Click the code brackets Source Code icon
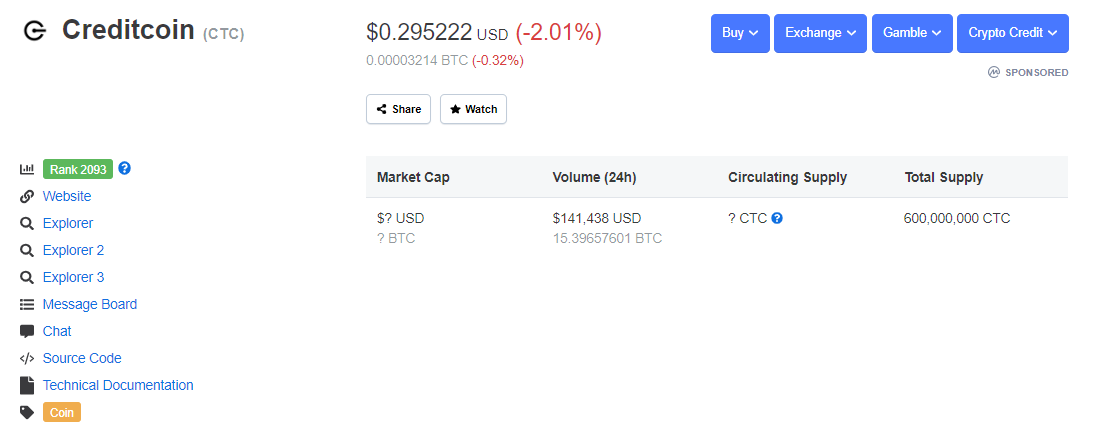The width and height of the screenshot is (1097, 440). coord(27,358)
